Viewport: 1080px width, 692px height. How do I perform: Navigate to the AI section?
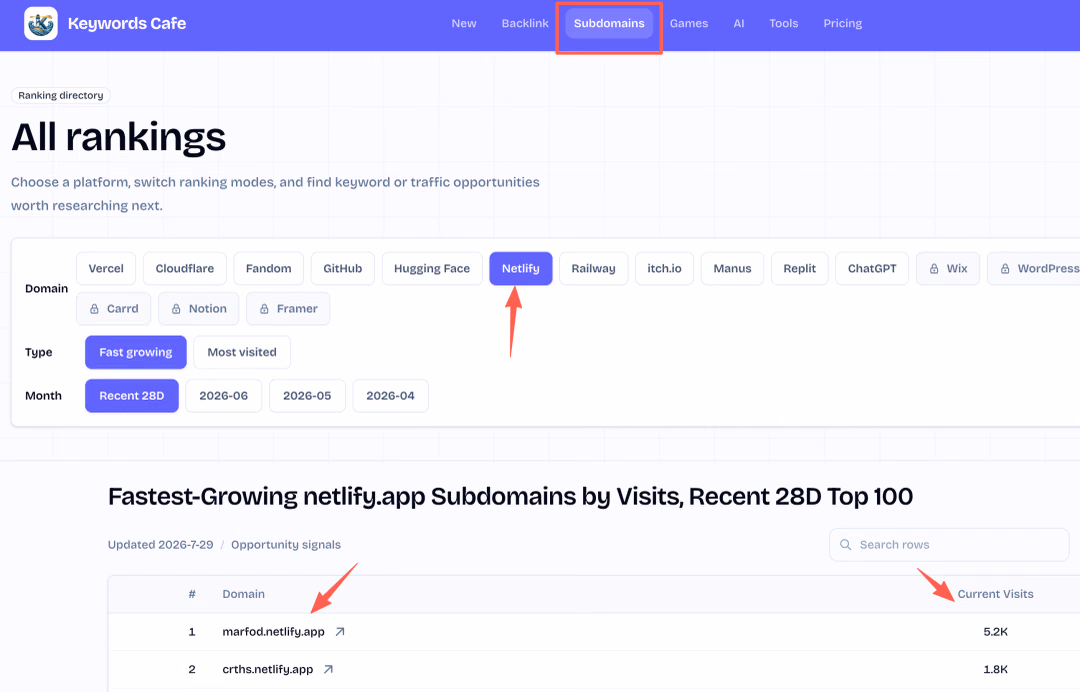click(x=738, y=23)
